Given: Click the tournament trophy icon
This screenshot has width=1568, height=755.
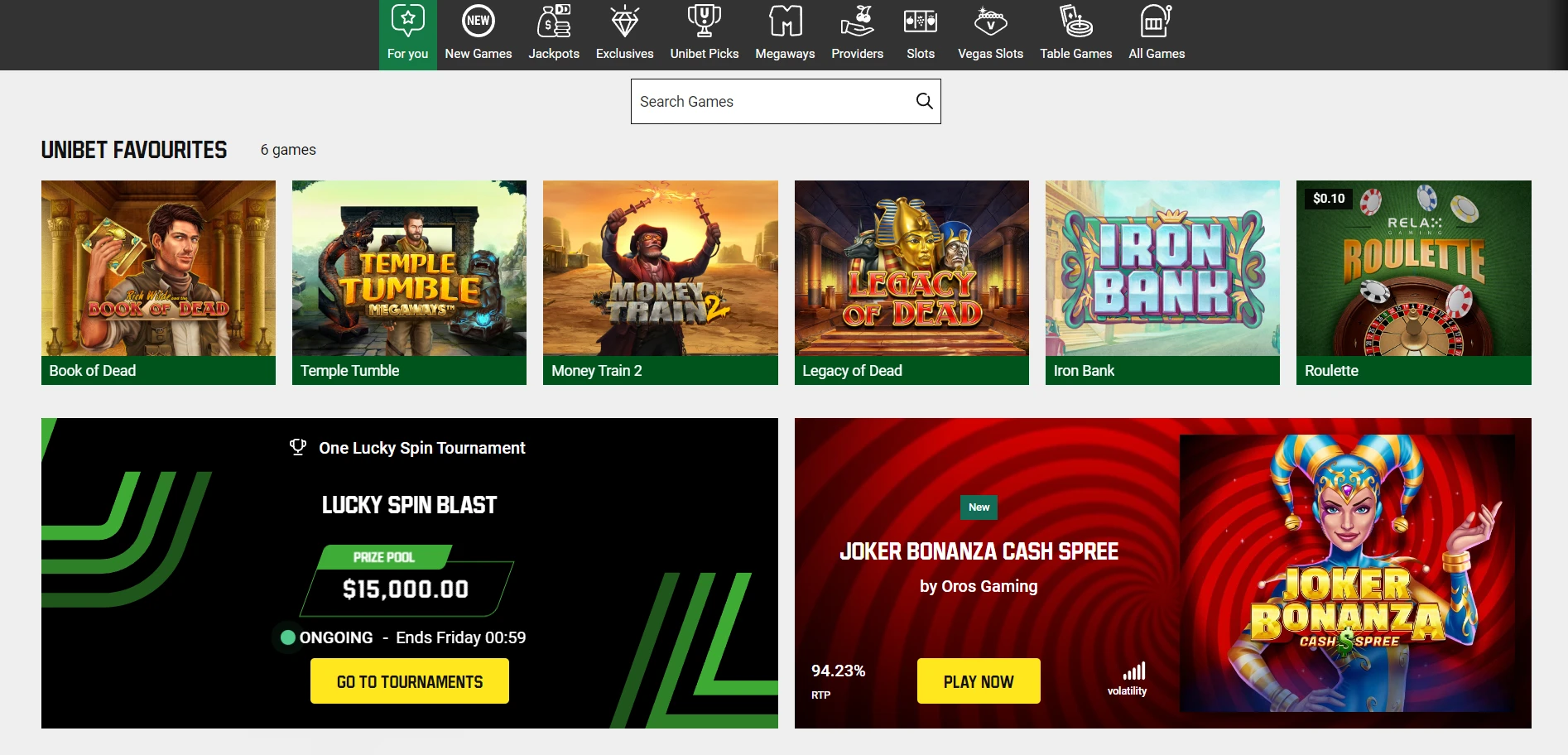Looking at the screenshot, I should 298,447.
